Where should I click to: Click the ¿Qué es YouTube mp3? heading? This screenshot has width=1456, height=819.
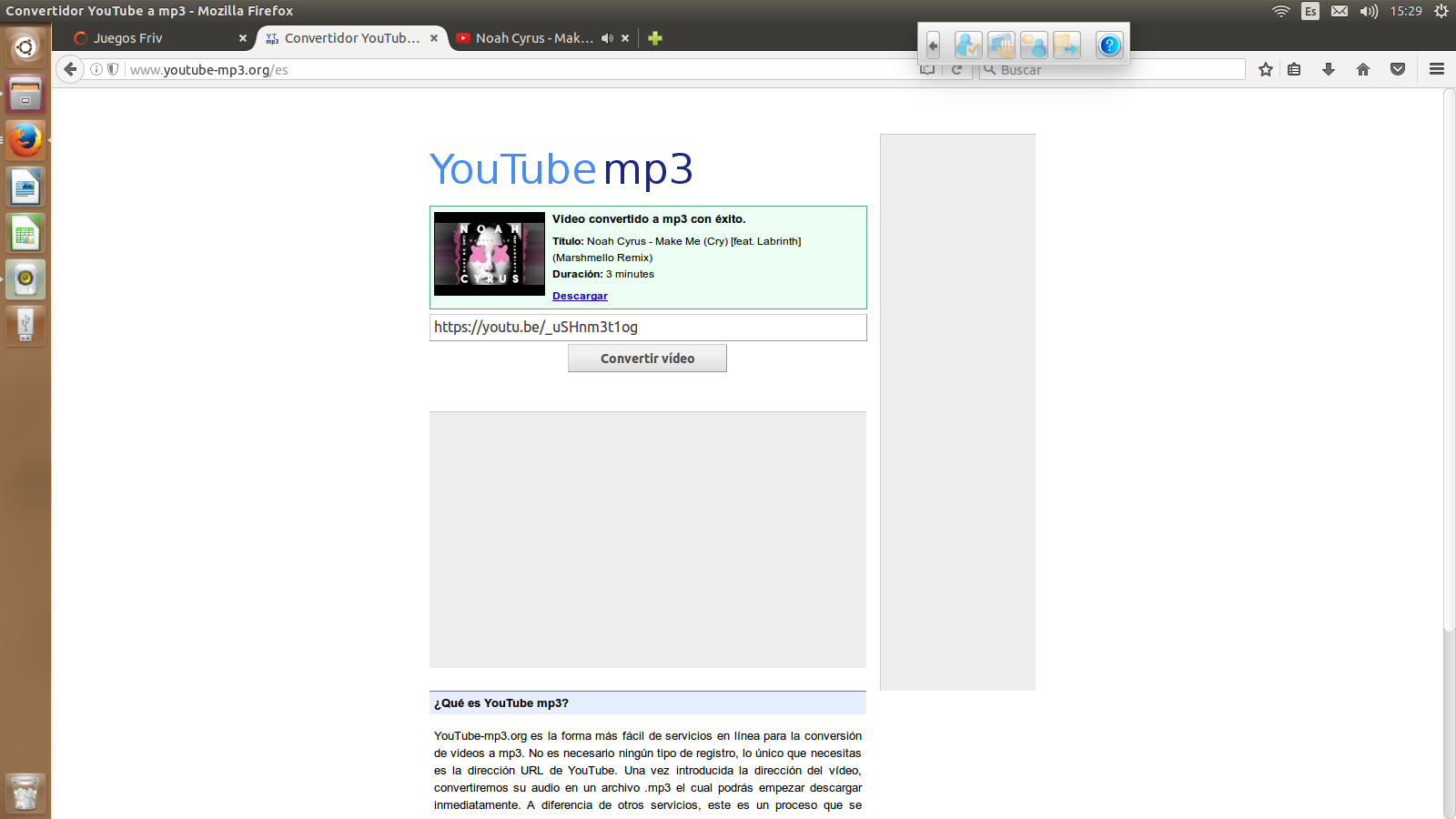tap(501, 703)
